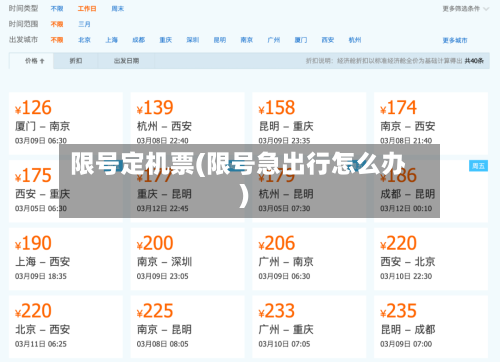Switch to the 折扣 sort tab

tap(76, 61)
